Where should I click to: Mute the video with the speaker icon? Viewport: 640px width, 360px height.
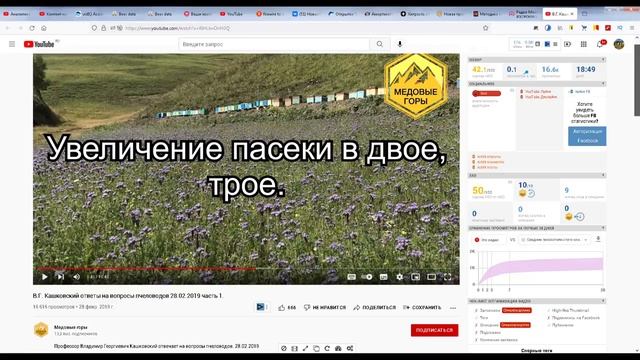pyautogui.click(x=76, y=277)
